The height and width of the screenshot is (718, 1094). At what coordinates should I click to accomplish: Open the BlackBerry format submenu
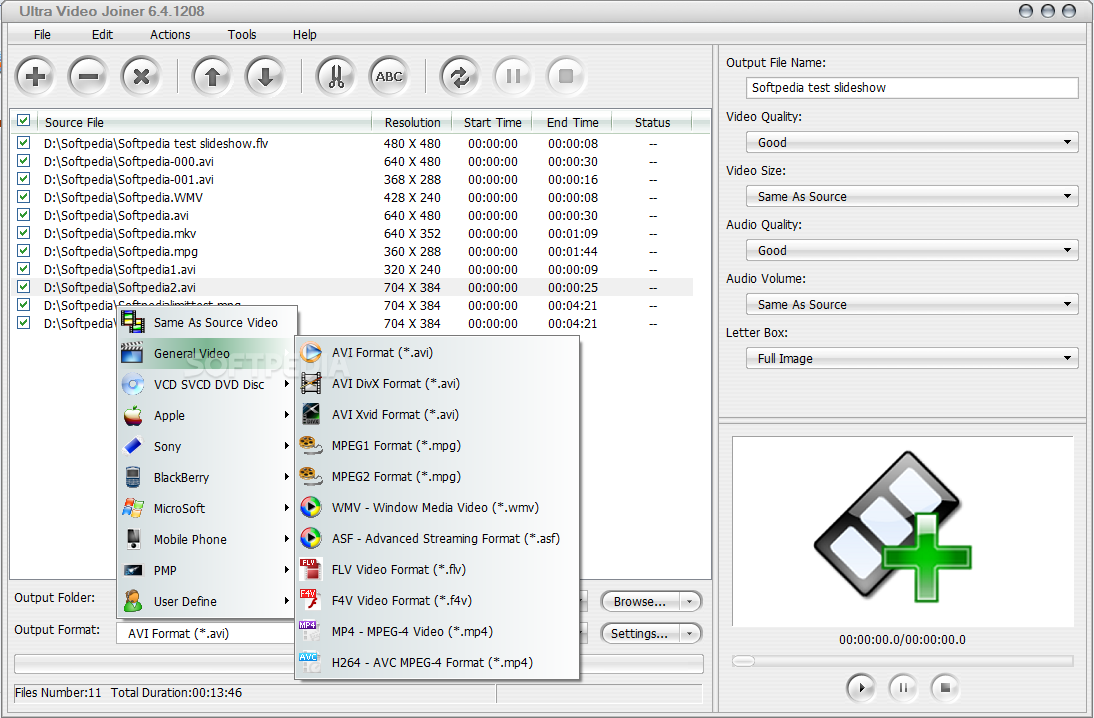click(207, 477)
